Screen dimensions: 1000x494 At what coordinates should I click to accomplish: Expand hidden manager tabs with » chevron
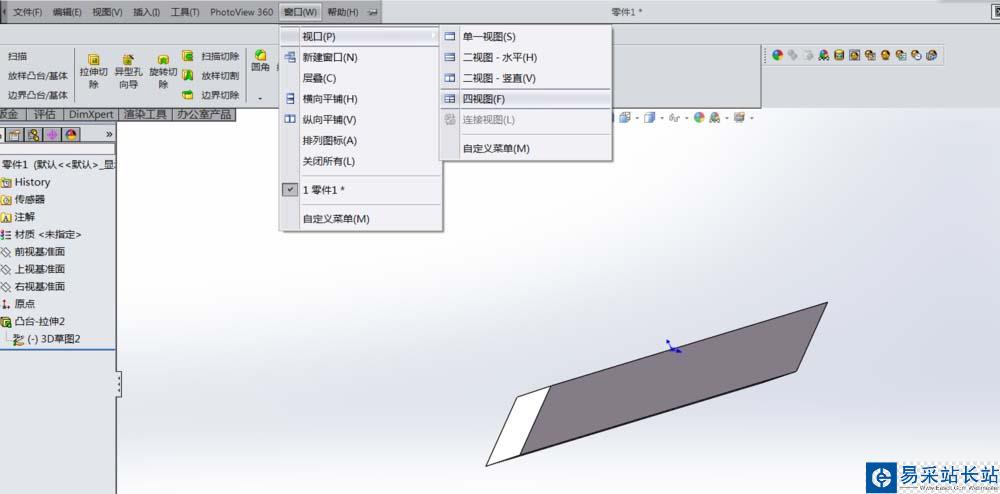click(x=109, y=134)
